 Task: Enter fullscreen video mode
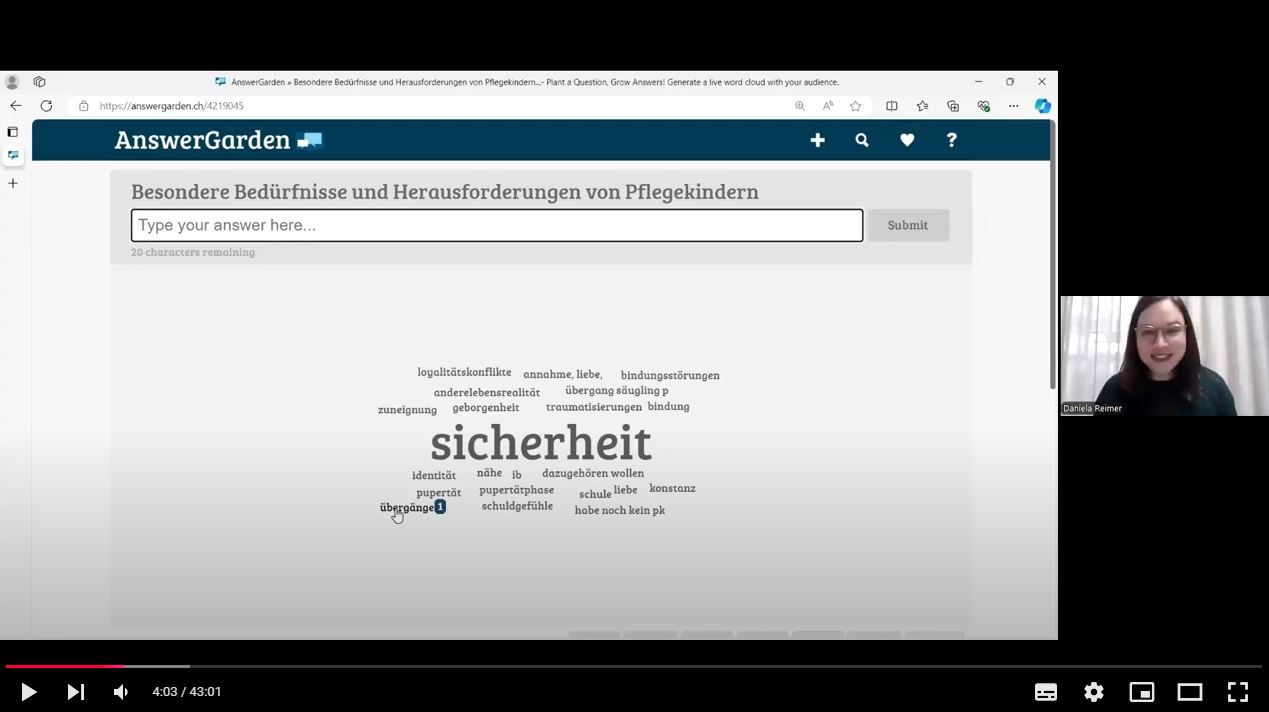1237,692
